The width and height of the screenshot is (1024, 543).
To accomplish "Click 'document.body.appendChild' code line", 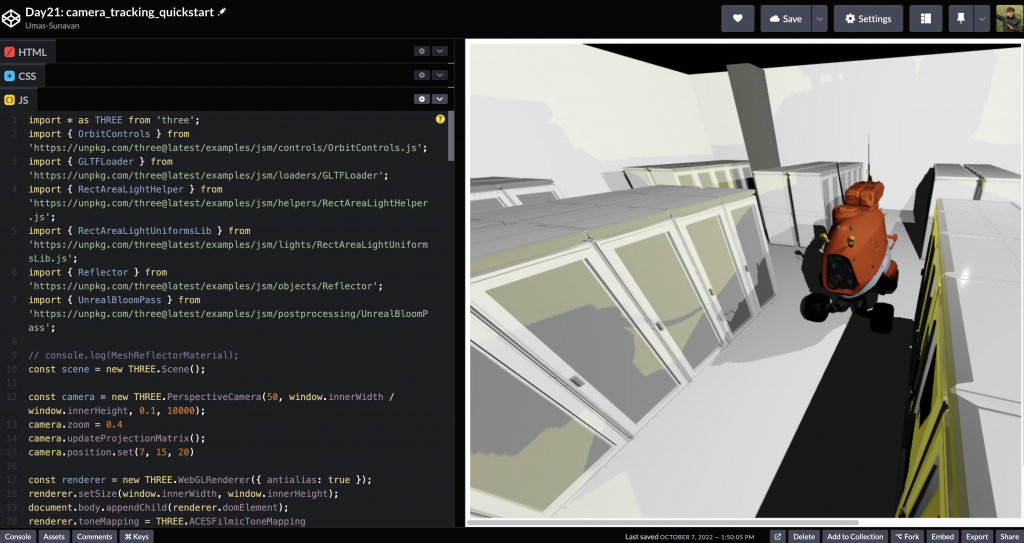I will (x=158, y=507).
